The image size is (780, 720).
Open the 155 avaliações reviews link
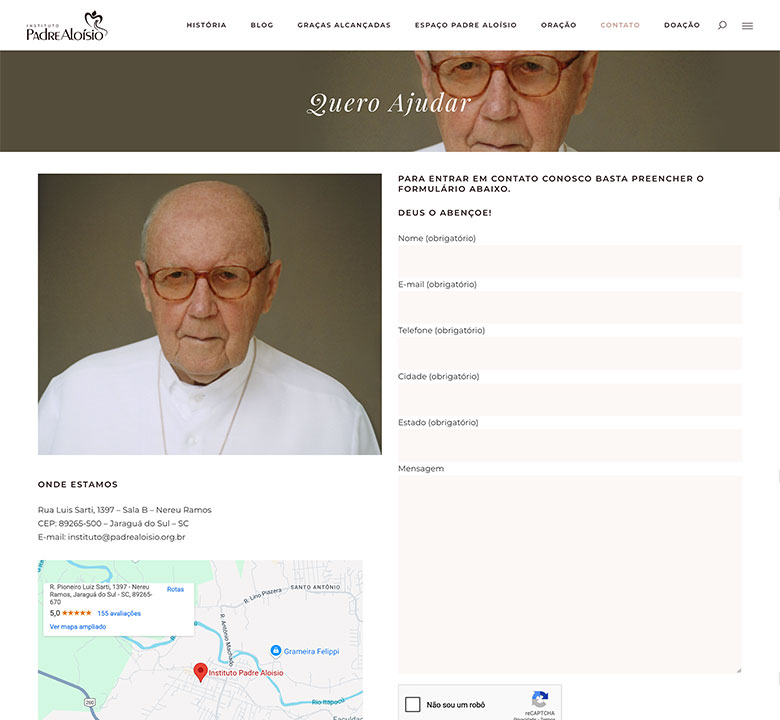(119, 613)
